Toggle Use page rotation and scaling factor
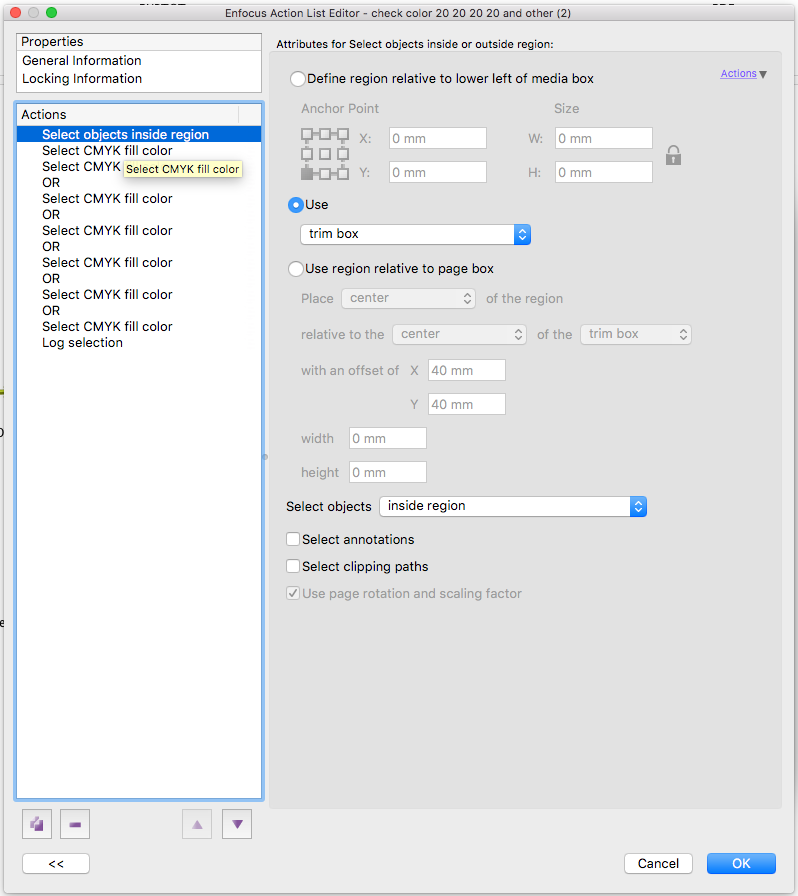This screenshot has height=896, width=798. point(293,593)
